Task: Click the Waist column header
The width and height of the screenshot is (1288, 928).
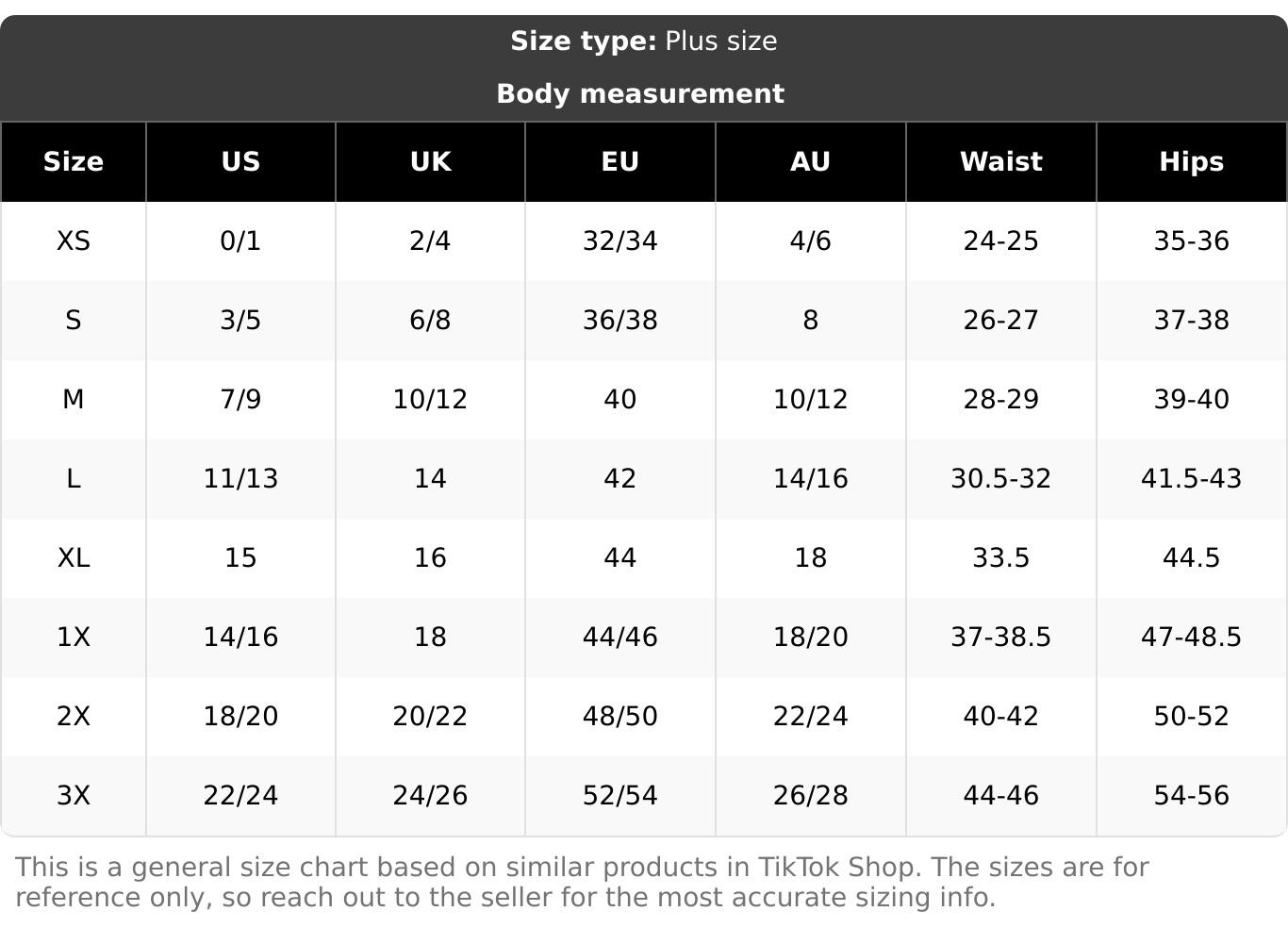Action: 1000,161
